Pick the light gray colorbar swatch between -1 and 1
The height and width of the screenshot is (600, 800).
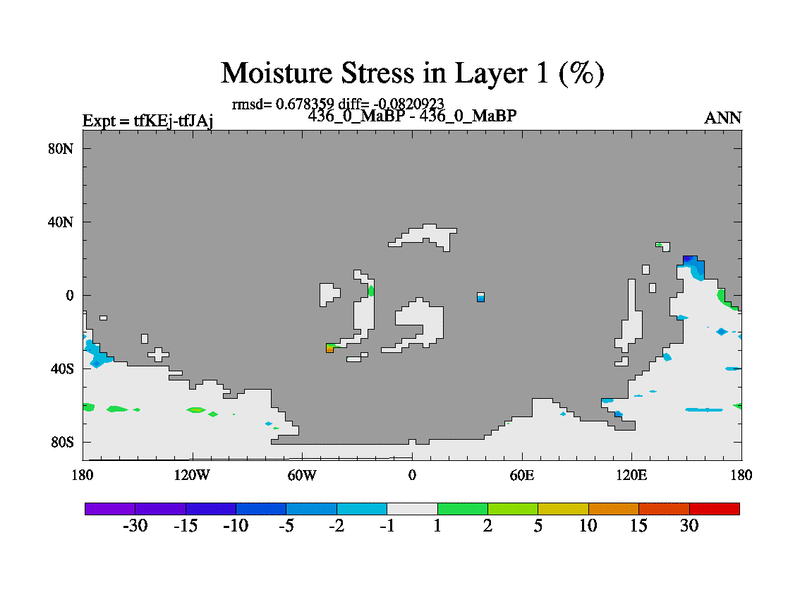(412, 509)
